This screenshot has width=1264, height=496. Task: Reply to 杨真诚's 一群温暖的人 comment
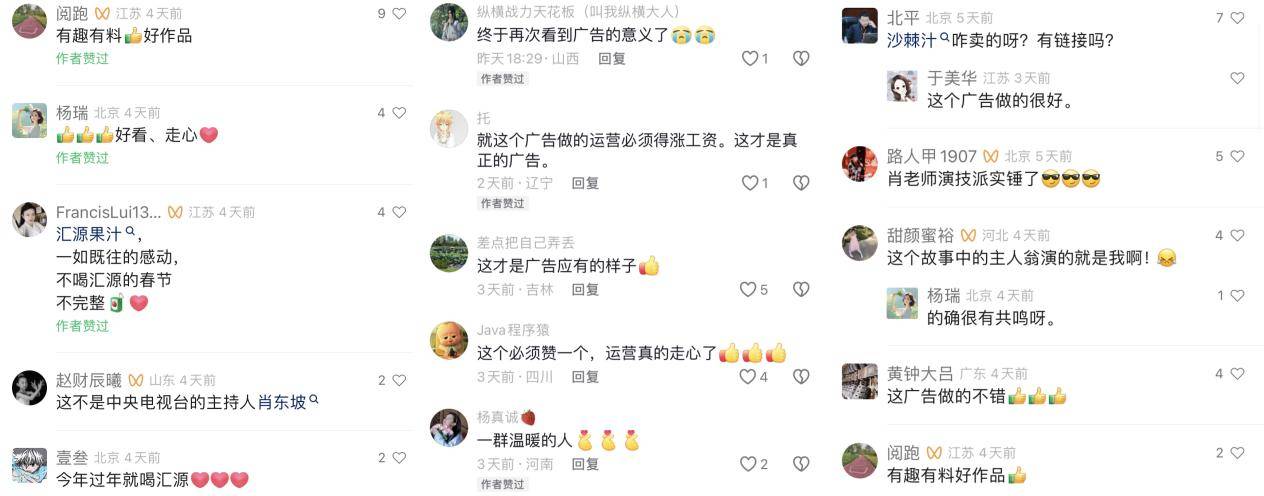click(x=585, y=464)
